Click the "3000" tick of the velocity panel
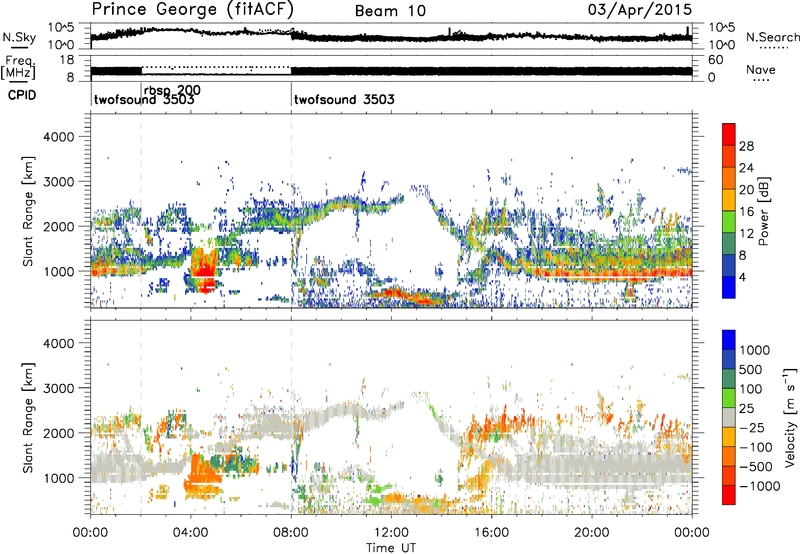This screenshot has height=554, width=800. [x=58, y=388]
